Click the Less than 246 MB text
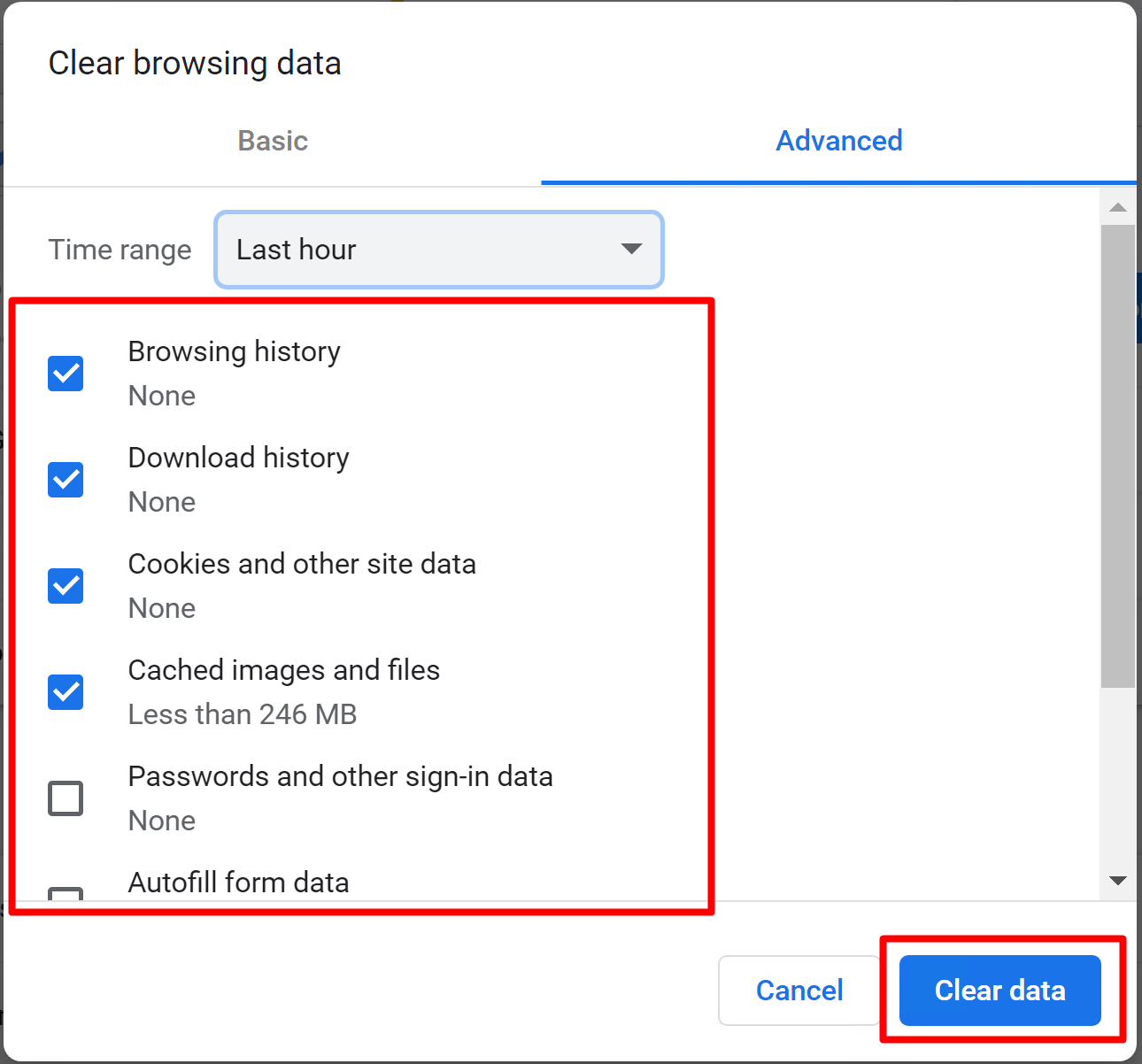The height and width of the screenshot is (1064, 1142). tap(243, 714)
